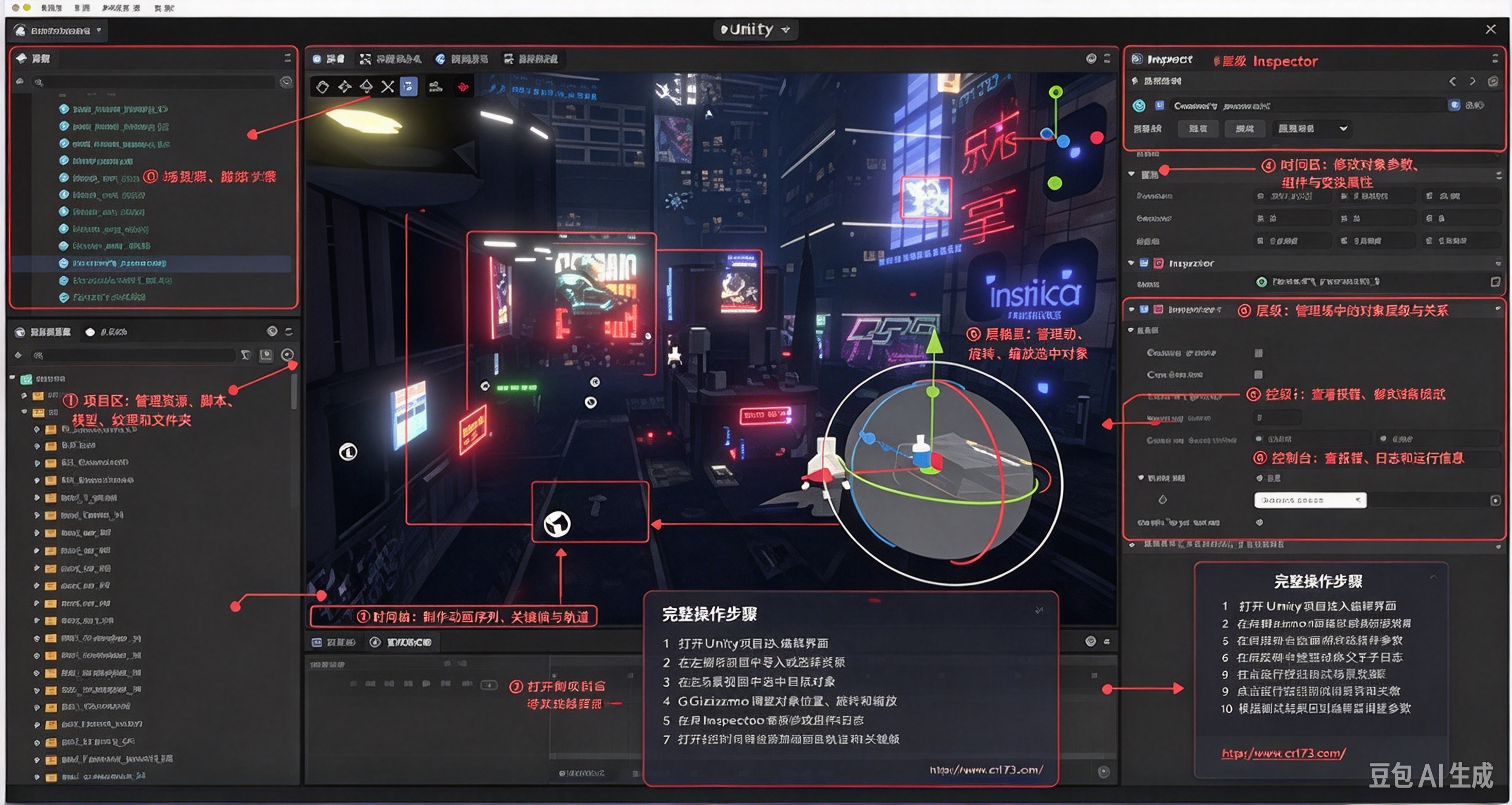The width and height of the screenshot is (1512, 805).
Task: Click the hierarchy search field
Action: pos(154,82)
